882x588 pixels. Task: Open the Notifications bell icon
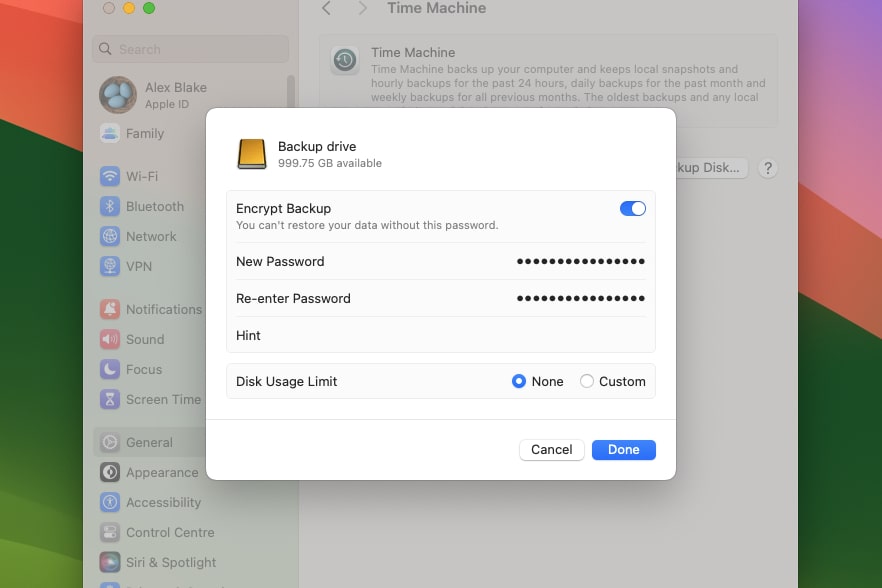(110, 309)
